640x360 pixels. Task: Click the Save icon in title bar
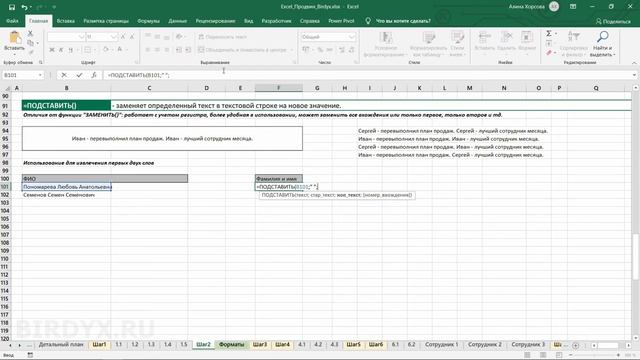pos(12,7)
